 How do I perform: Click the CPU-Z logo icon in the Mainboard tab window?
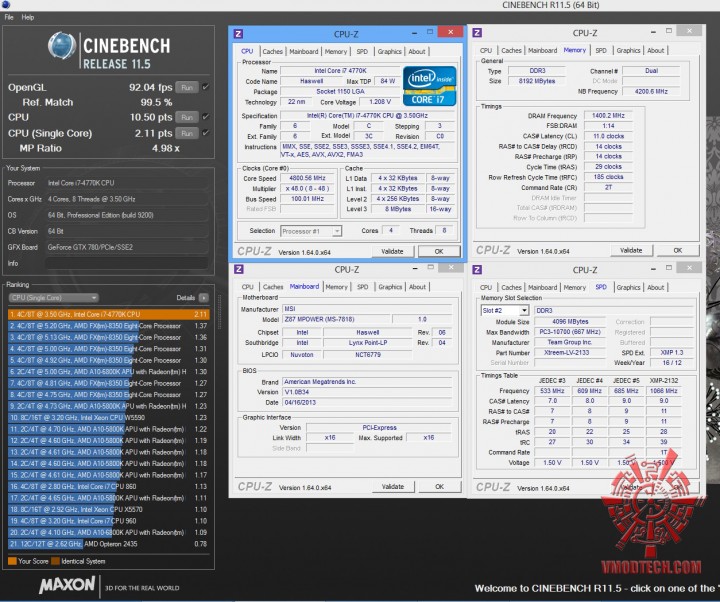point(239,269)
